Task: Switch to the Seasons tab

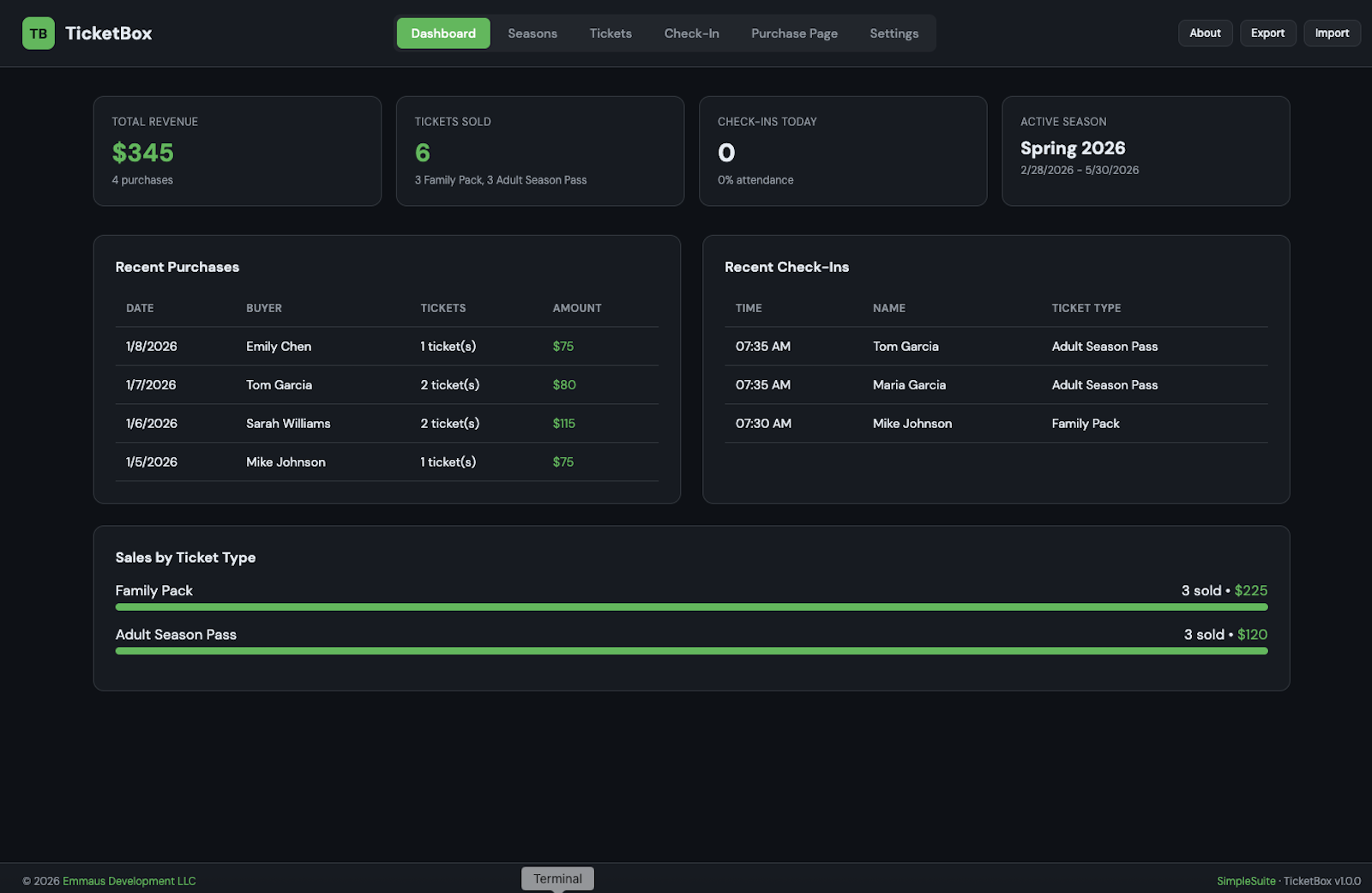Action: pyautogui.click(x=533, y=33)
